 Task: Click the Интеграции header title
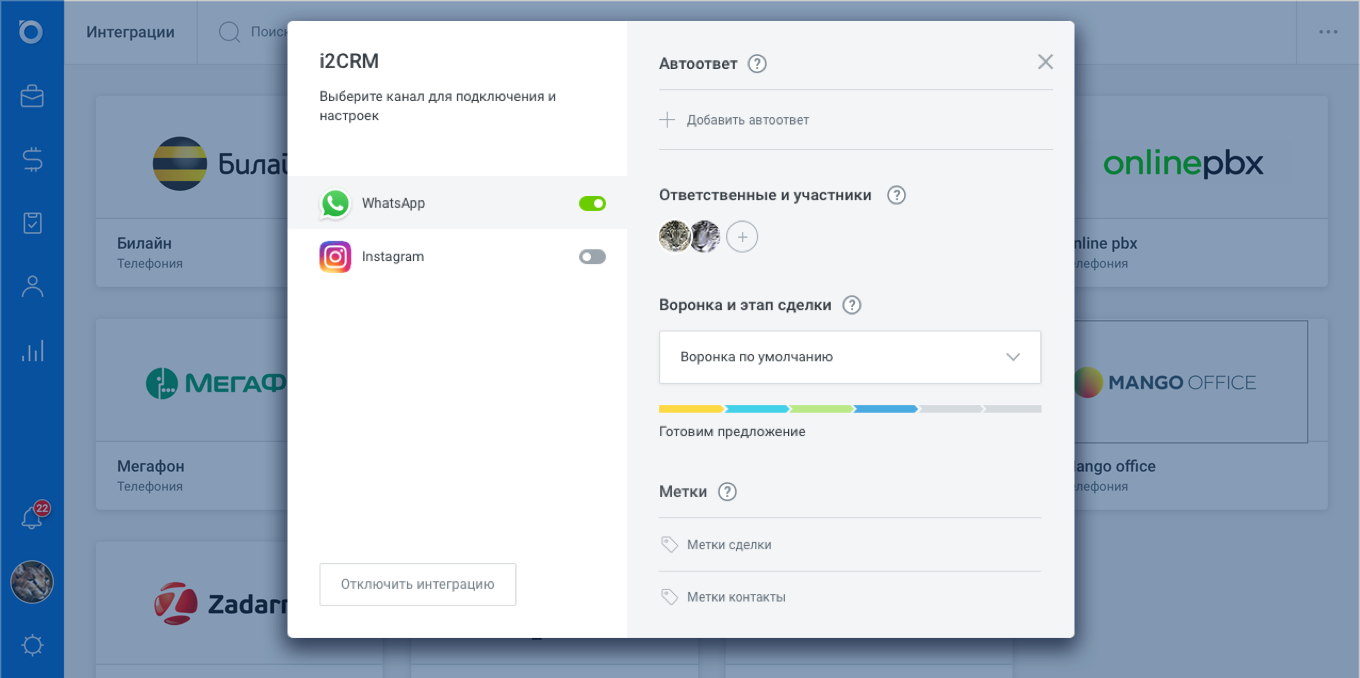[130, 32]
